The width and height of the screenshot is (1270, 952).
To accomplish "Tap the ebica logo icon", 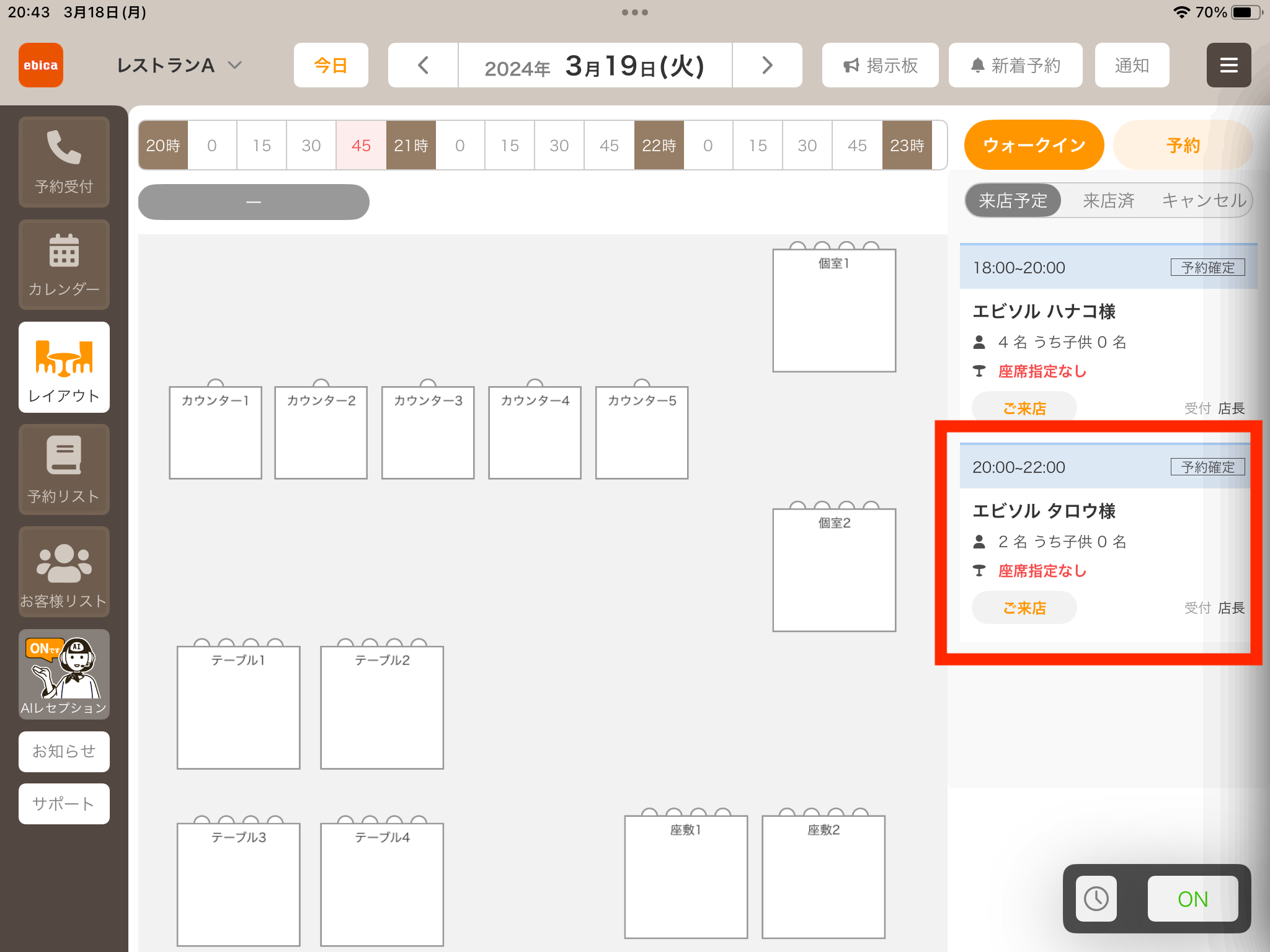I will [x=41, y=65].
